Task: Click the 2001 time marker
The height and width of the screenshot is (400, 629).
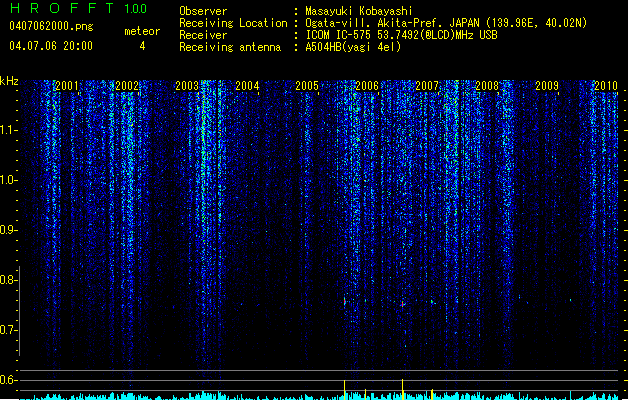Action: pyautogui.click(x=67, y=86)
